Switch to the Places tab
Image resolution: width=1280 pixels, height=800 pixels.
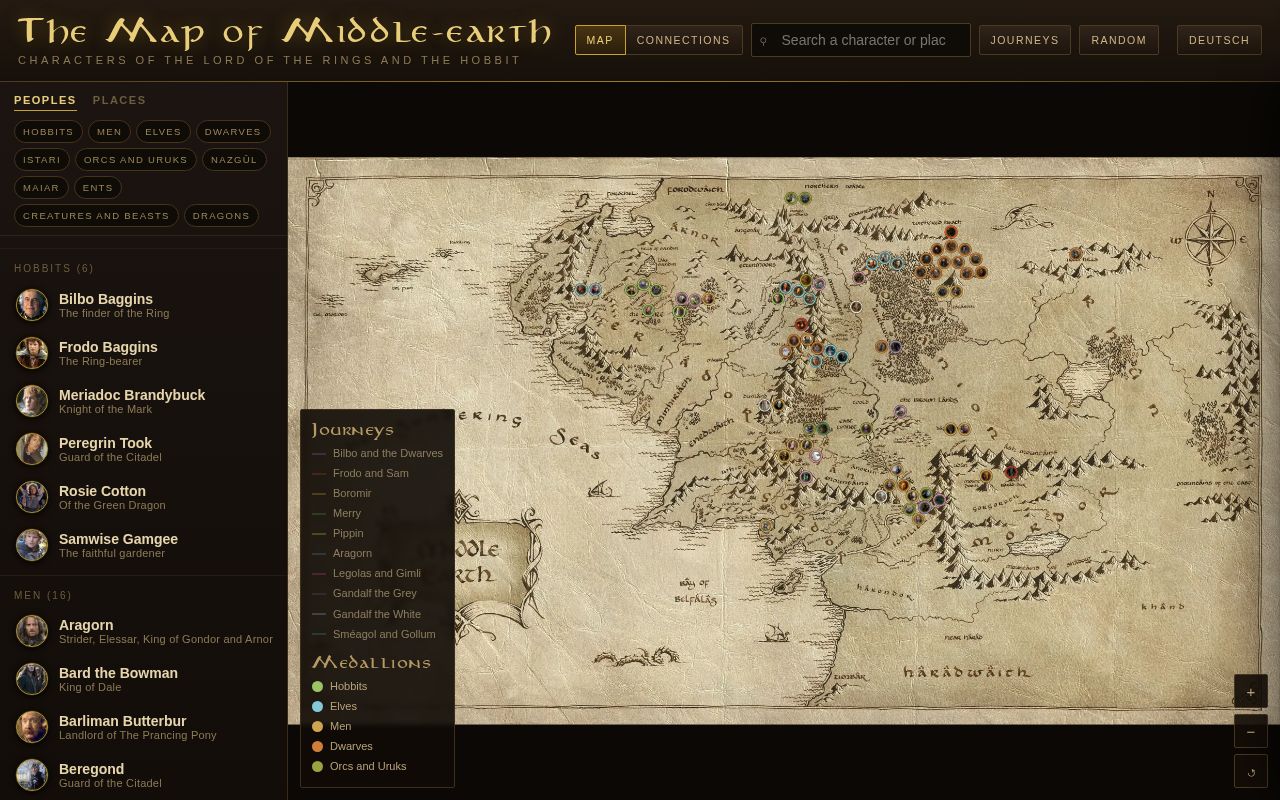pos(119,100)
